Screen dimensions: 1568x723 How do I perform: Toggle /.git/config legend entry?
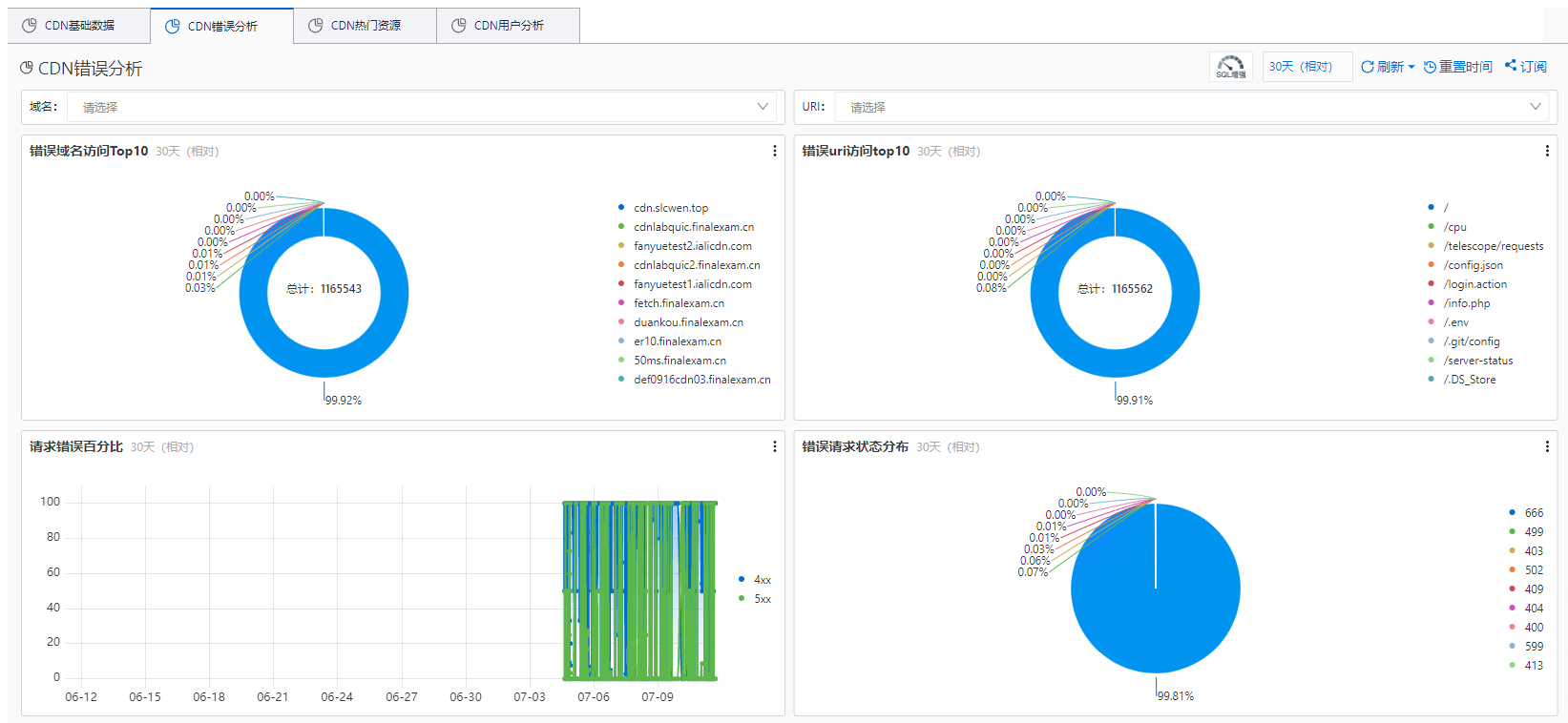pos(1464,341)
